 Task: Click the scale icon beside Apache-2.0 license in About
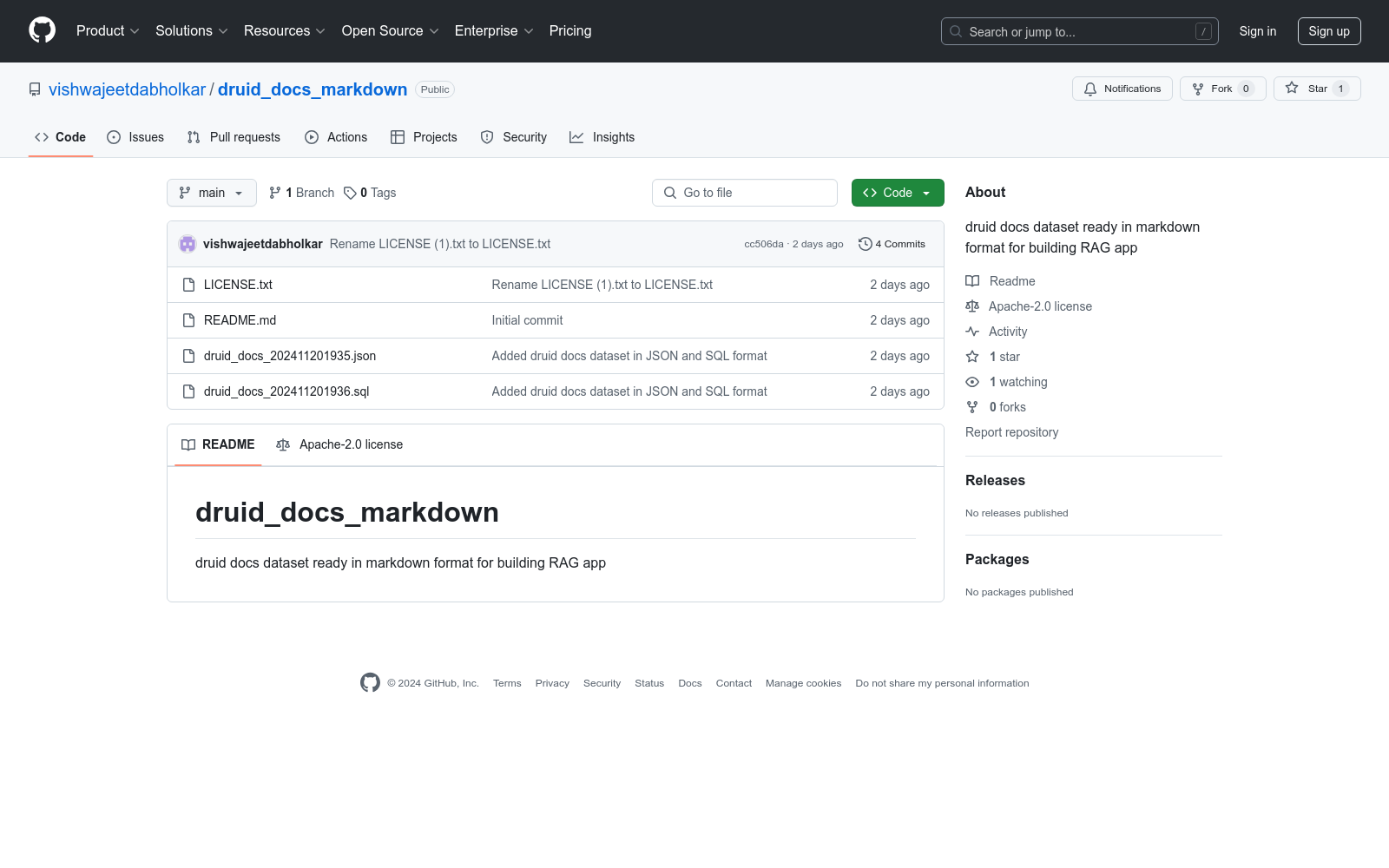[x=972, y=306]
